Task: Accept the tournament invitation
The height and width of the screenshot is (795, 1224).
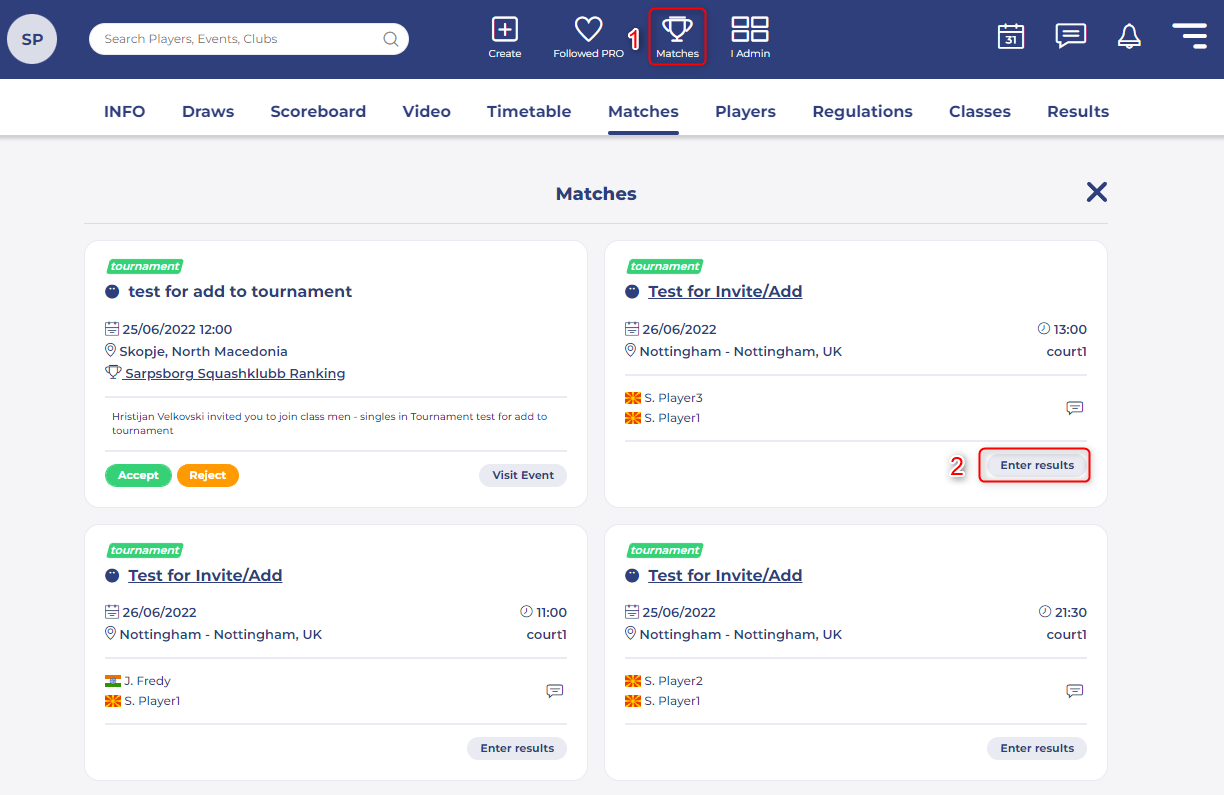Action: tap(138, 475)
